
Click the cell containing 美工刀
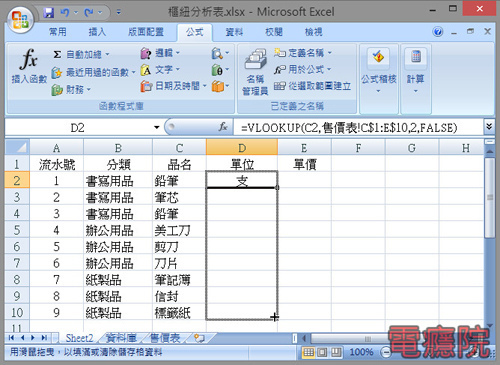tap(179, 230)
